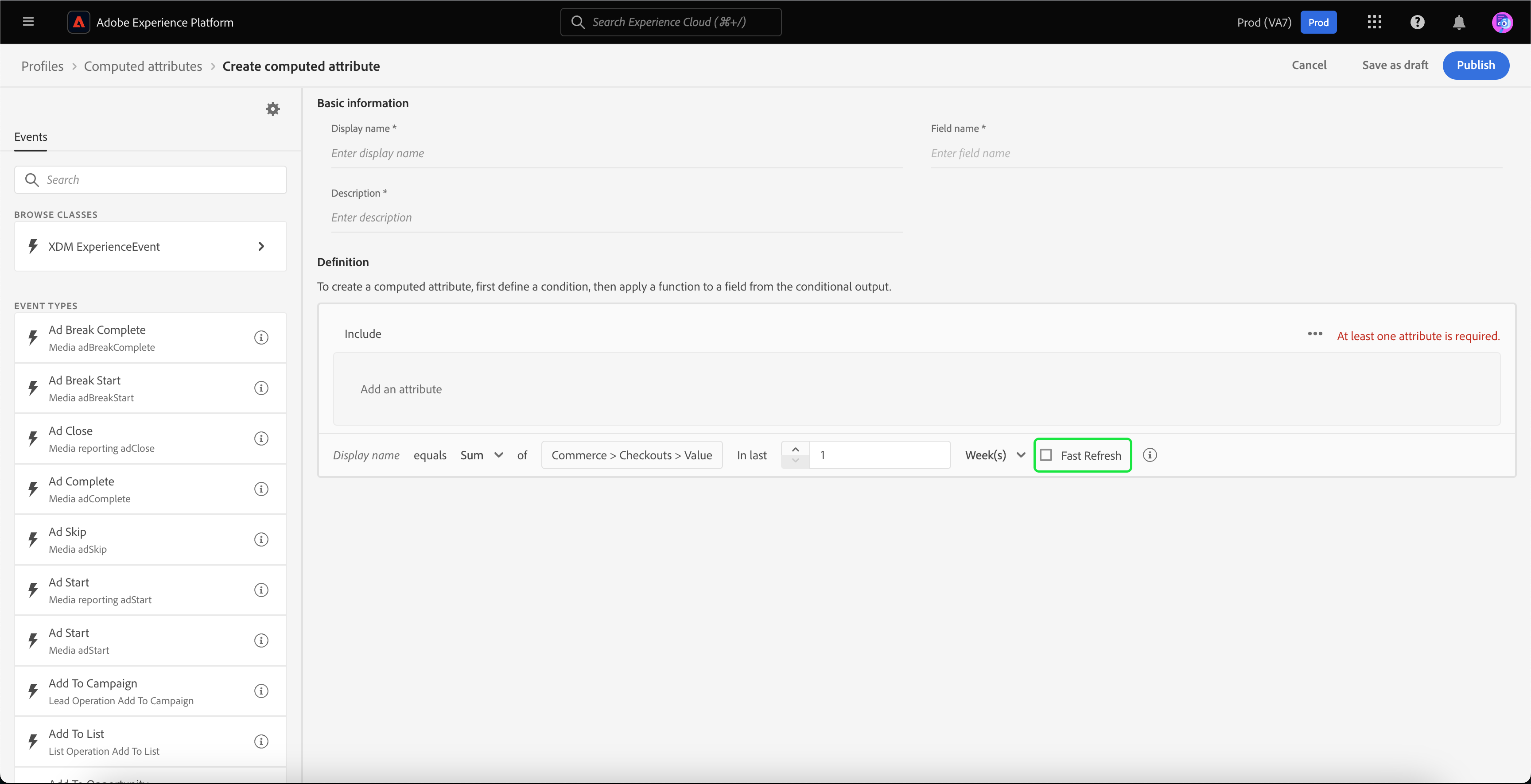Click the Display name input field
1531x784 pixels.
[616, 153]
